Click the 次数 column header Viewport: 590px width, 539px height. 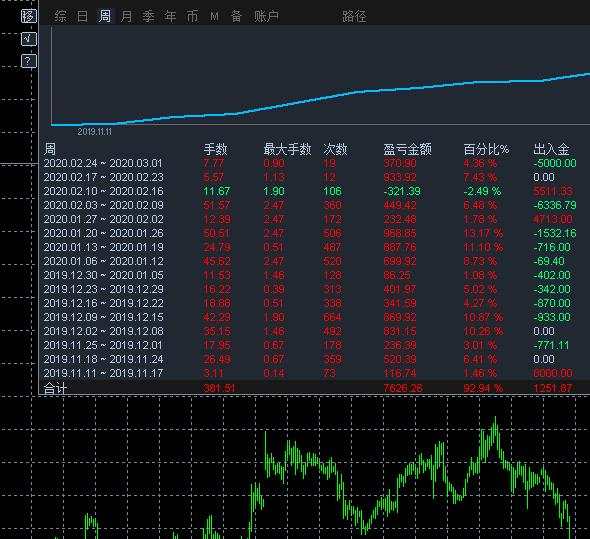coord(335,149)
